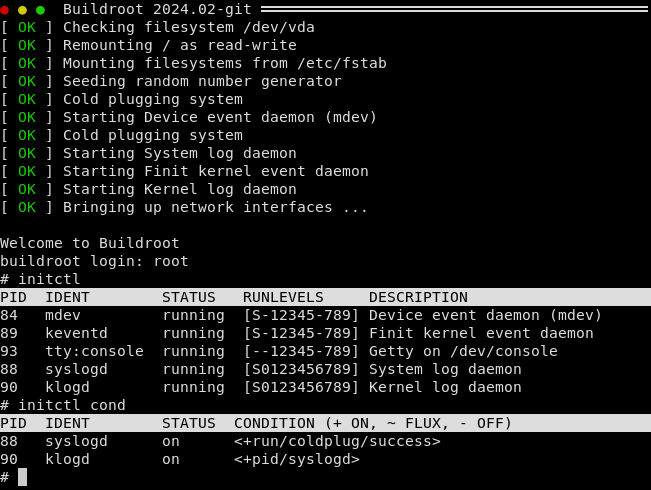Click '<+pid/syslogd>' condition

click(x=297, y=459)
